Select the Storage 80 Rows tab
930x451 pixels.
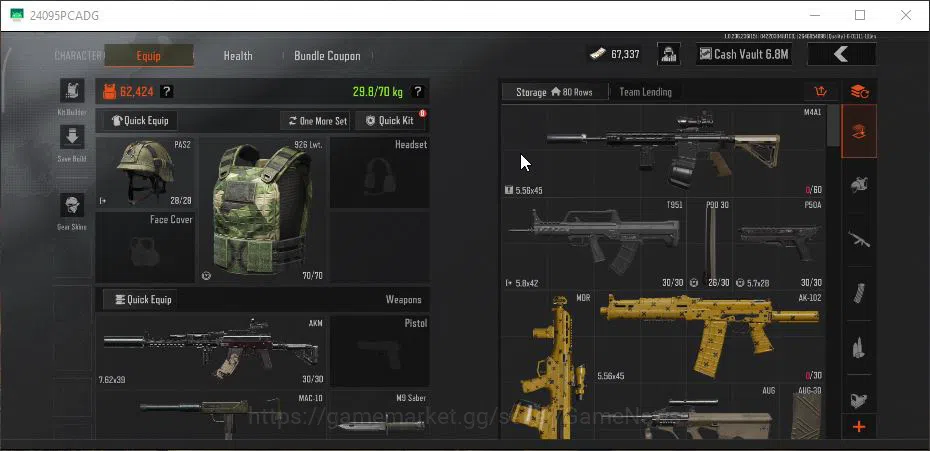point(555,92)
